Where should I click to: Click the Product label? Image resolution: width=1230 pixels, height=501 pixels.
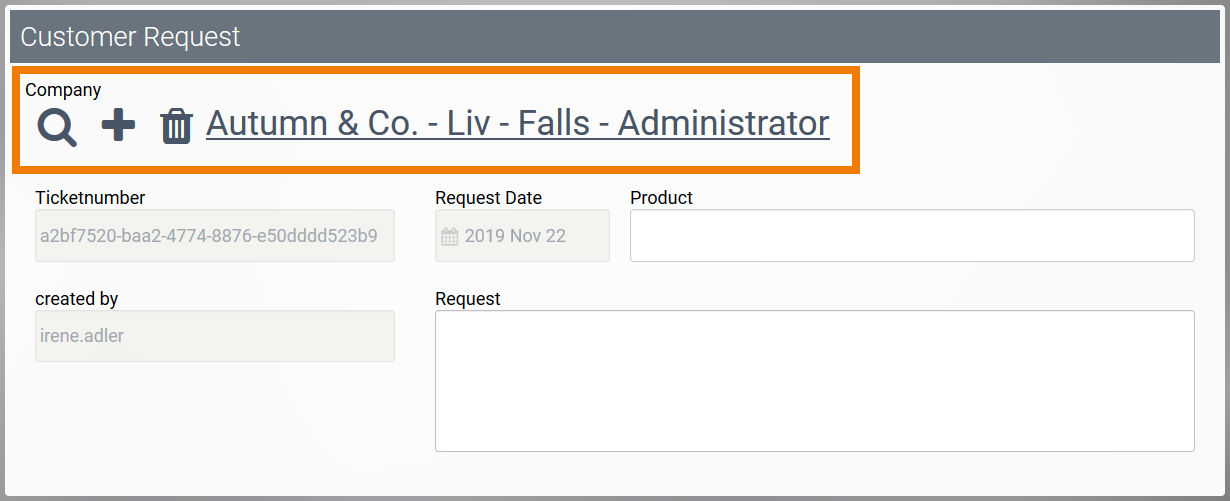661,198
